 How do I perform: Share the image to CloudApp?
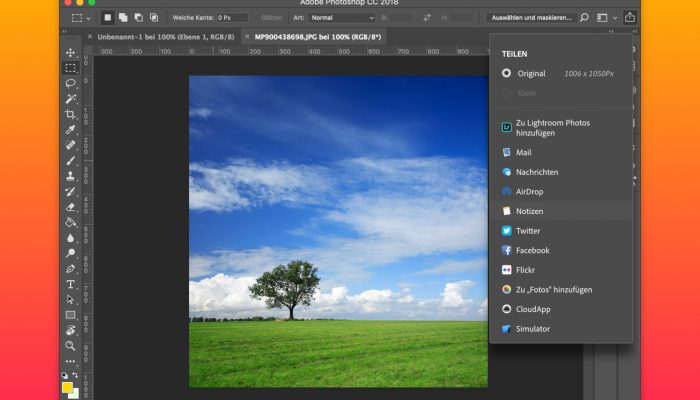561,309
